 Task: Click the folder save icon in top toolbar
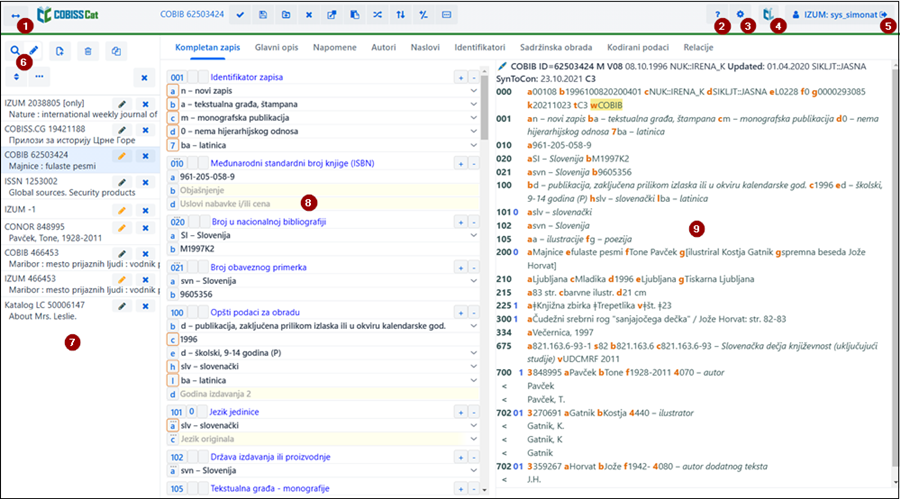(286, 15)
